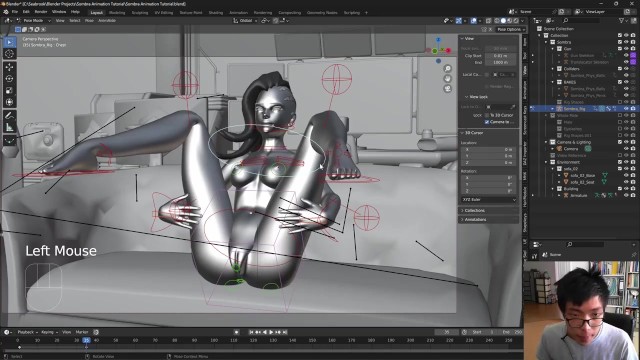Image resolution: width=640 pixels, height=360 pixels.
Task: Open the XYZ Euler rotation mode dropdown
Action: [489, 200]
